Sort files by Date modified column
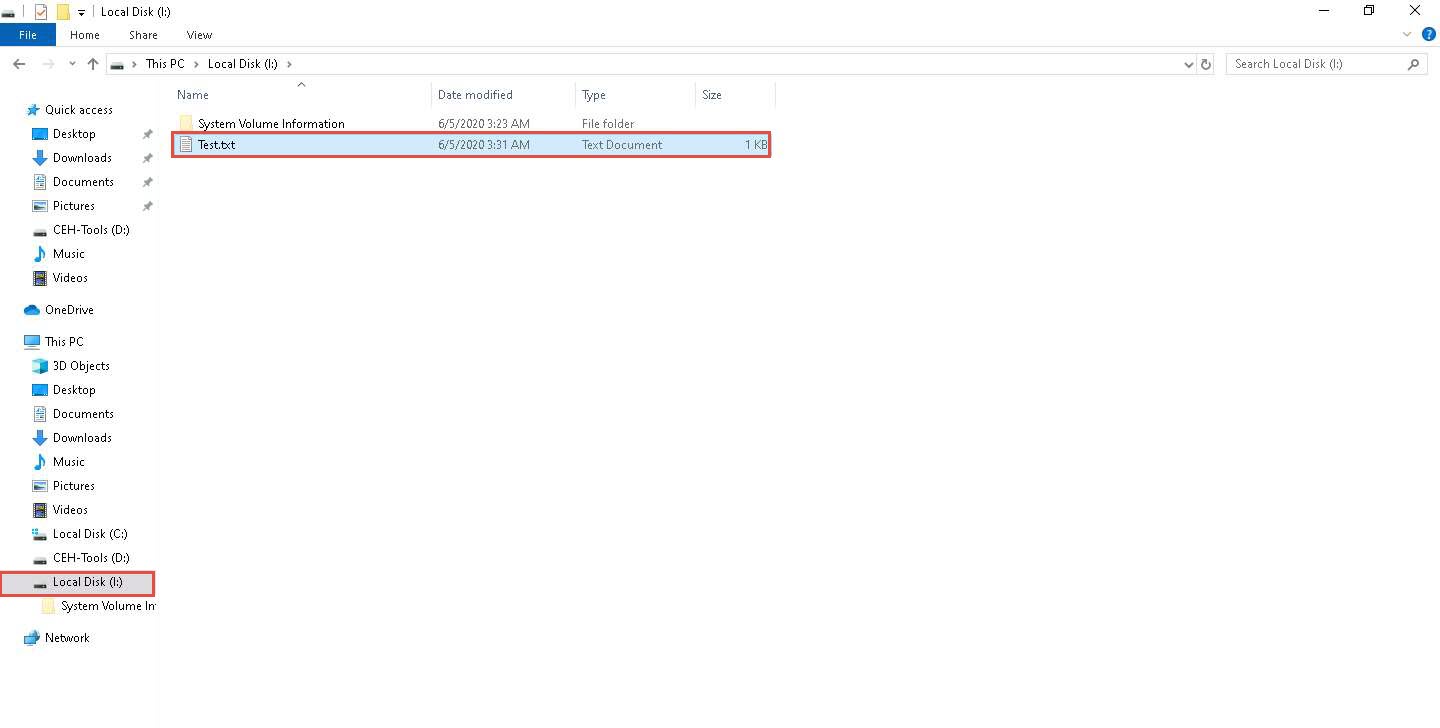This screenshot has width=1440, height=728. [475, 95]
